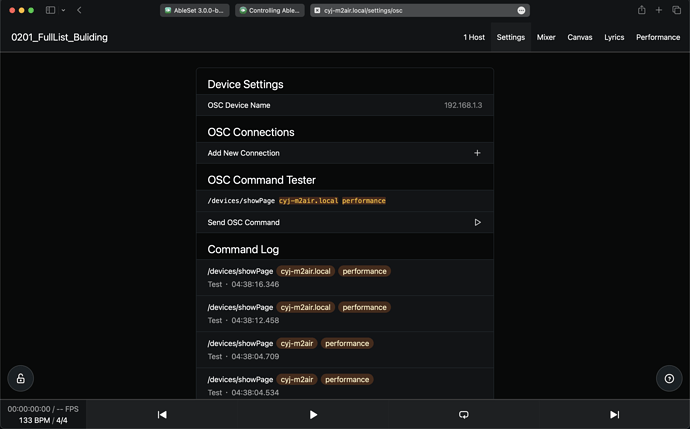Skip to next song with skip-forward icon
690x429 pixels.
pos(614,415)
